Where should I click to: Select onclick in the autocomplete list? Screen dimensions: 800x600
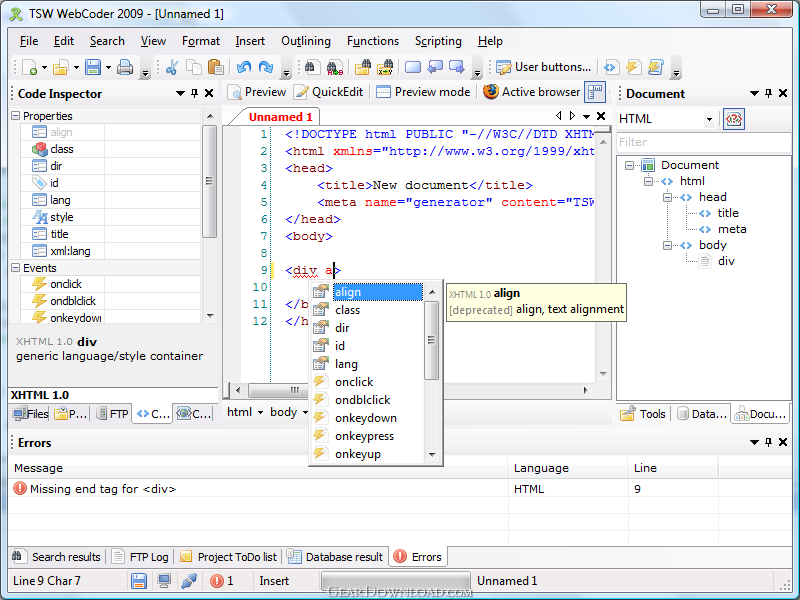(354, 382)
